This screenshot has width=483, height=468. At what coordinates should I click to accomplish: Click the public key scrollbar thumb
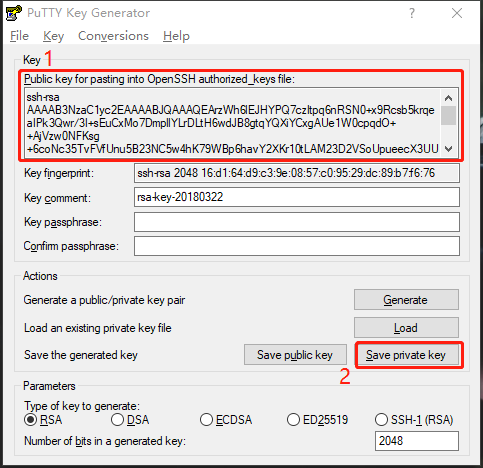448,115
